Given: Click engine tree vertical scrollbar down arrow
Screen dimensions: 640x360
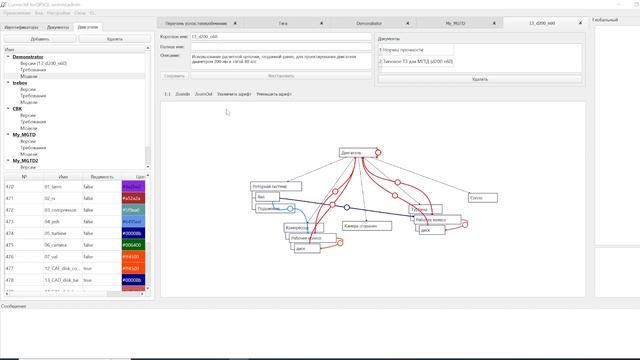Looking at the screenshot, I should tap(148, 167).
